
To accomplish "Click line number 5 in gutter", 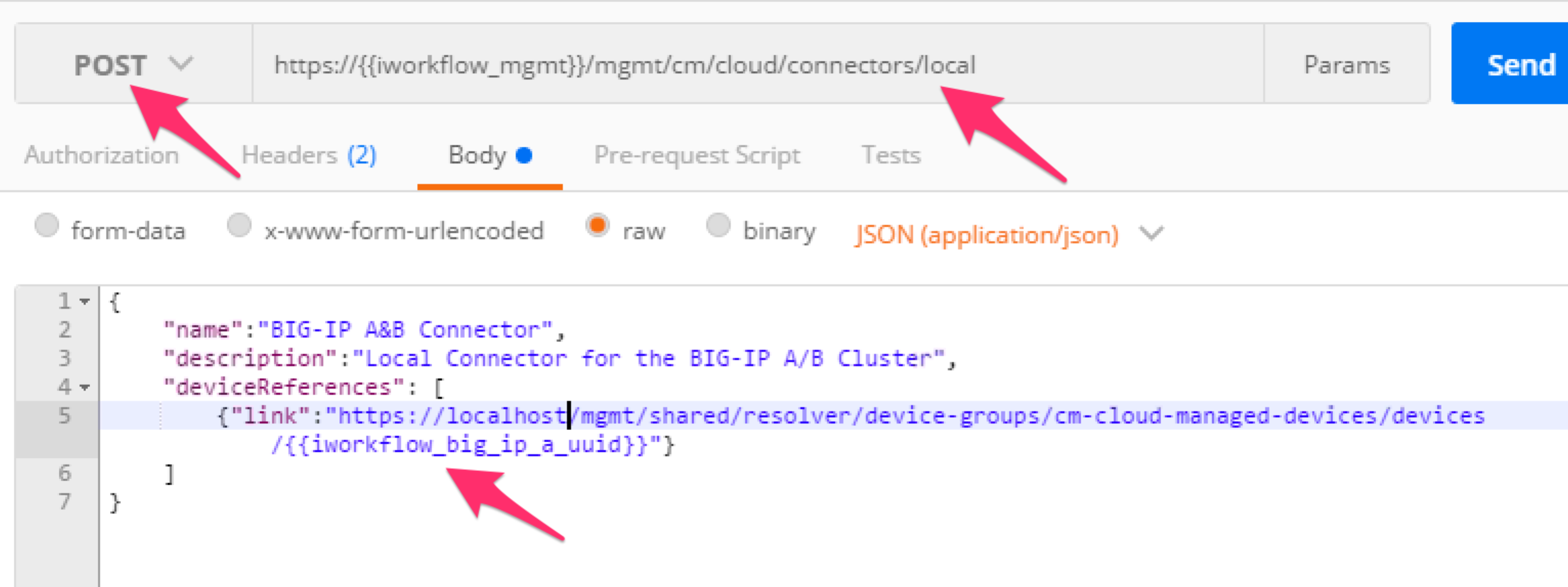I will pyautogui.click(x=64, y=416).
